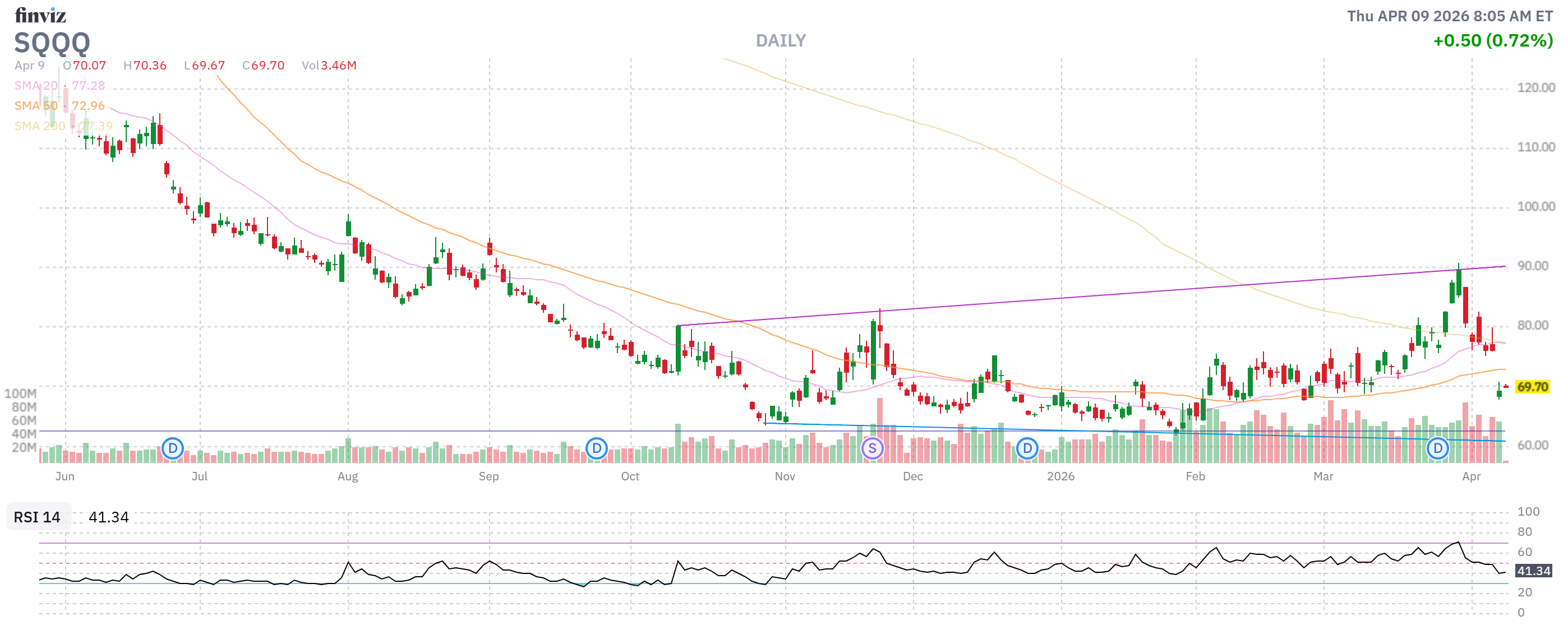Toggle the SMA 20 legend label
This screenshot has height=630, width=1568.
(36, 86)
